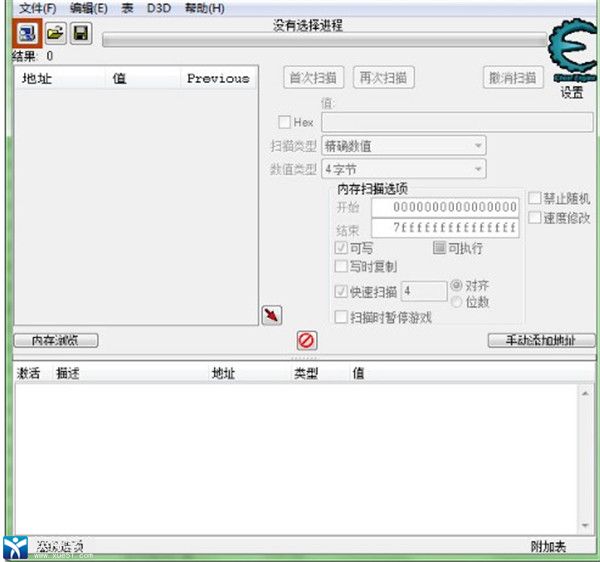This screenshot has height=562, width=600.
Task: Open the 文件(F) menu
Action: click(38, 8)
